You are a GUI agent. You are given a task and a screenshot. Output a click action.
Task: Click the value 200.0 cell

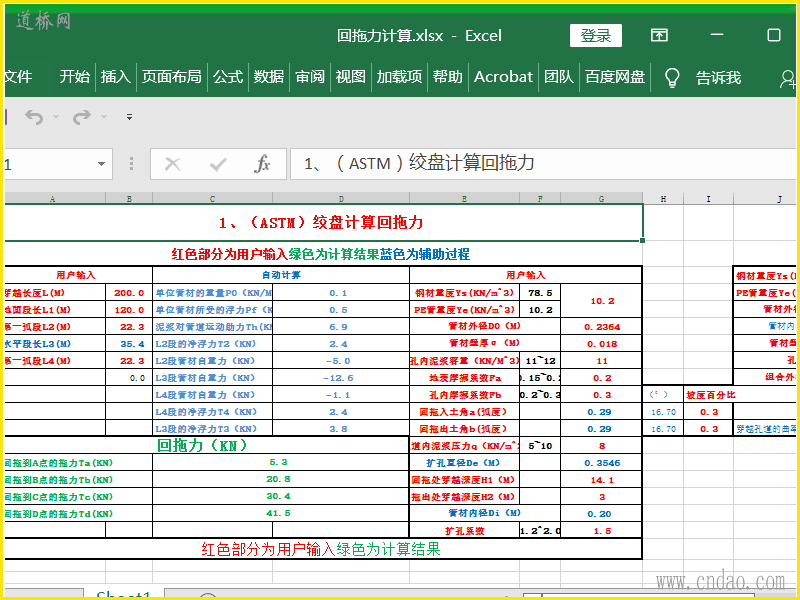pyautogui.click(x=129, y=293)
